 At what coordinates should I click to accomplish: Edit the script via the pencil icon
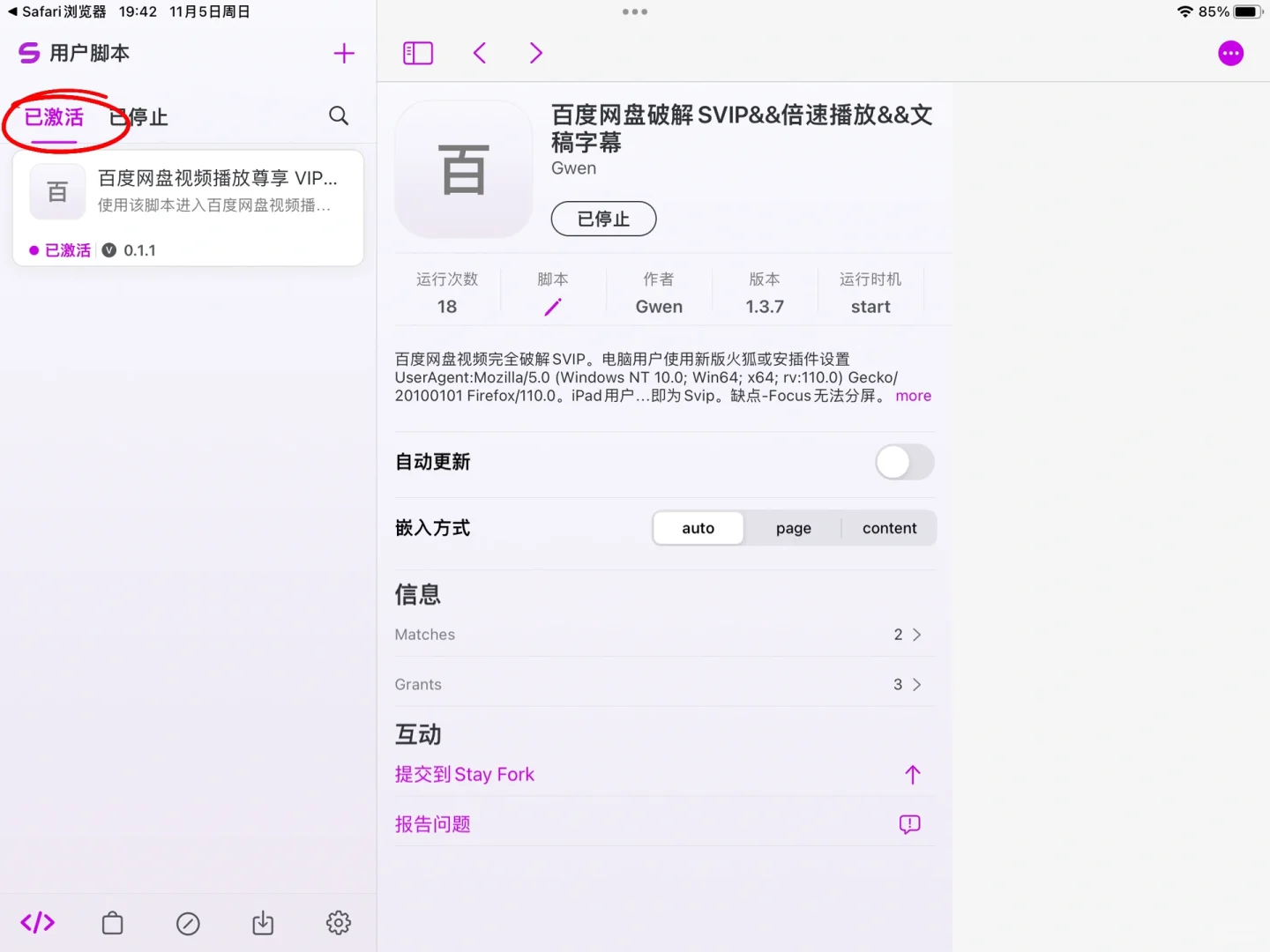click(x=553, y=306)
